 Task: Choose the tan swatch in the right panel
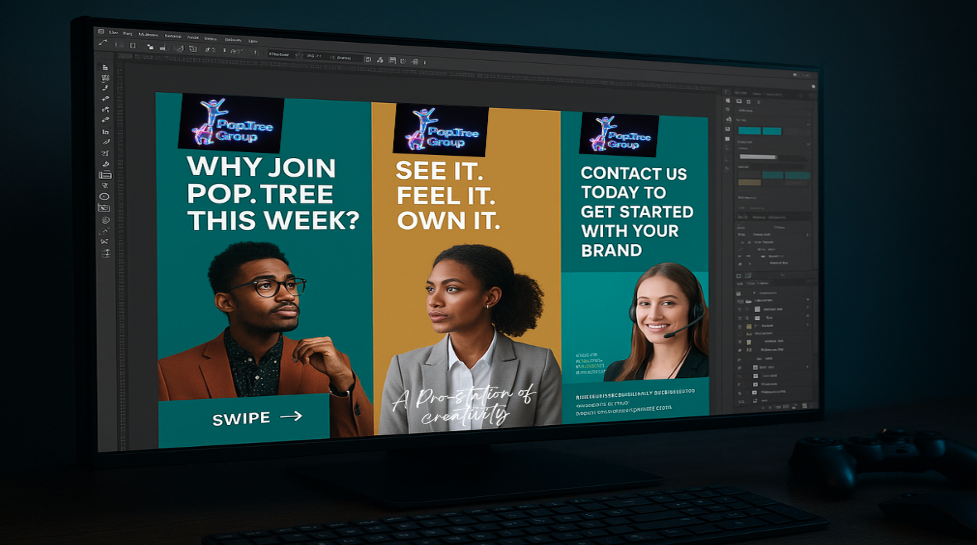pos(750,182)
